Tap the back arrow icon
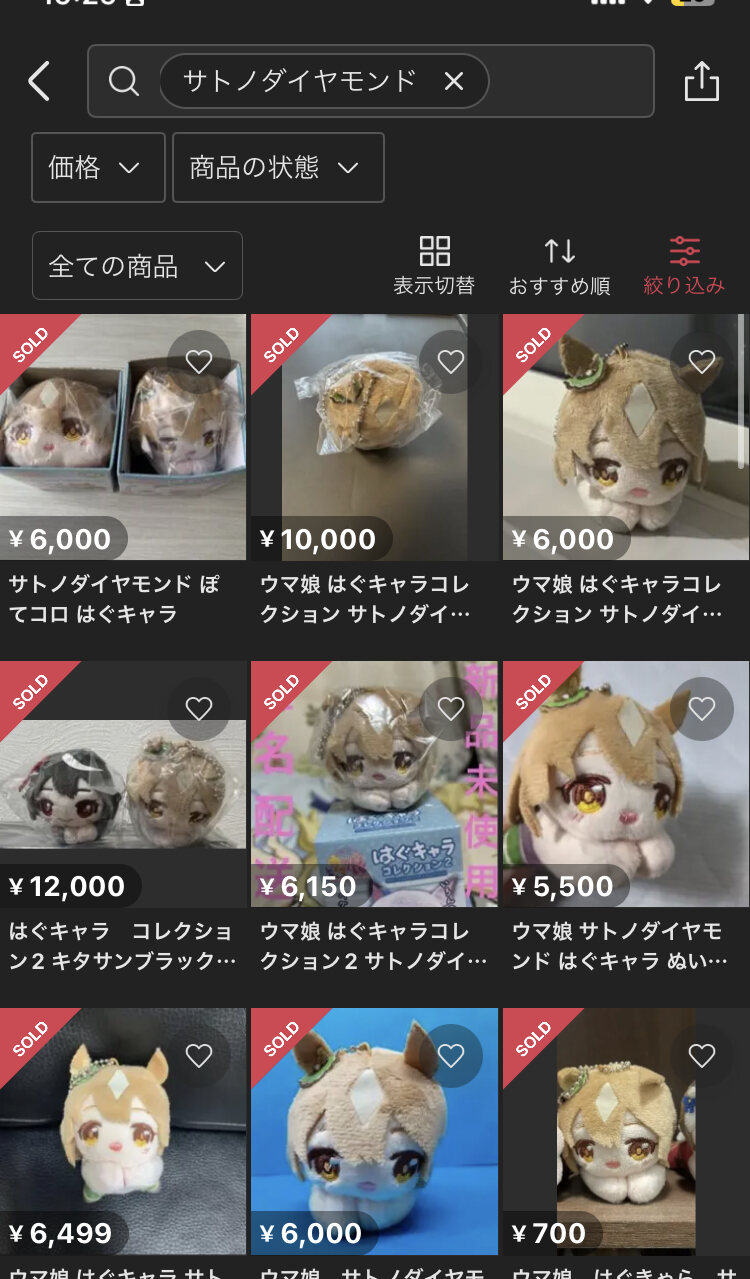This screenshot has height=1279, width=750. 39,81
